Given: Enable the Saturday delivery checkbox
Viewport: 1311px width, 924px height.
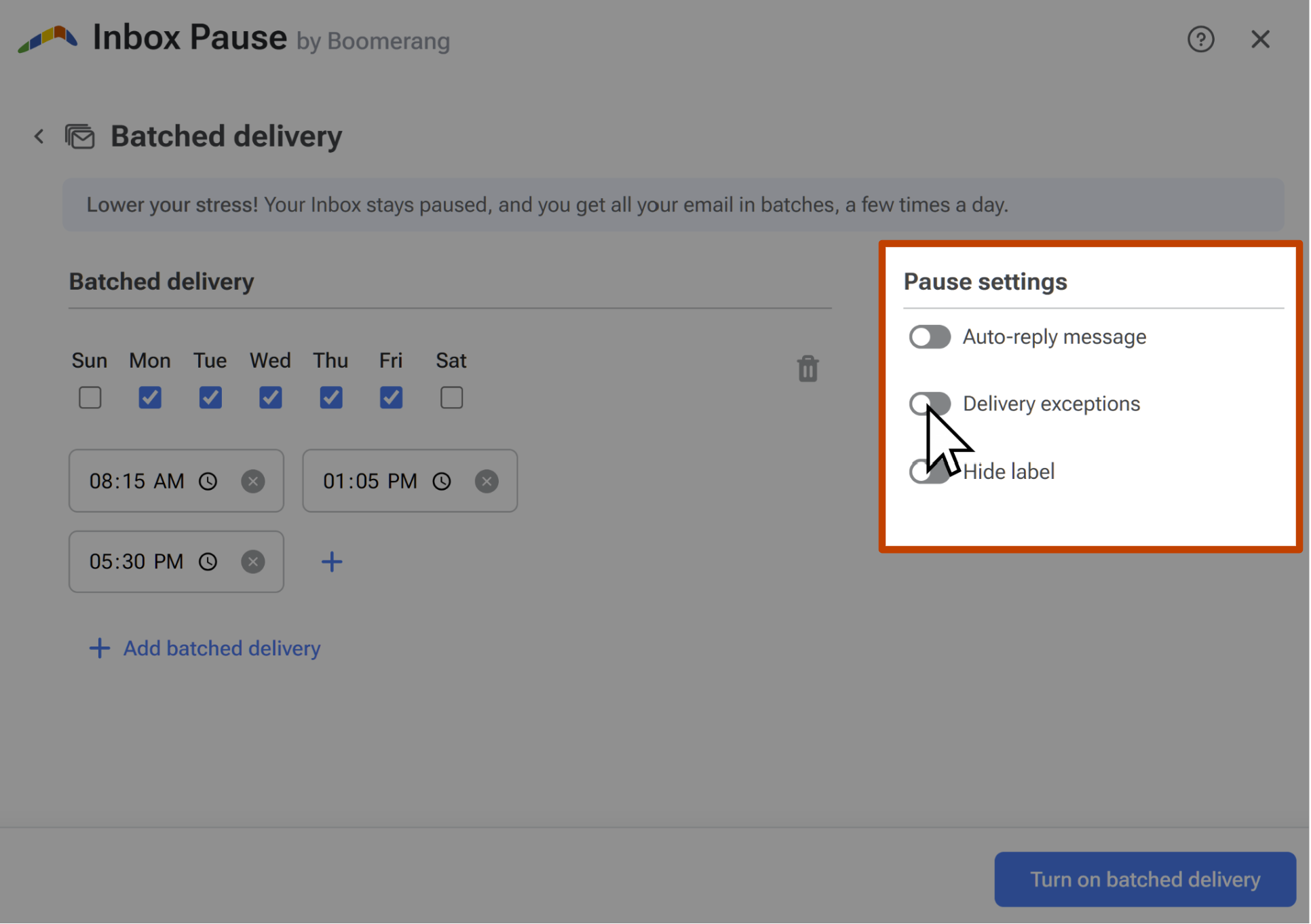Looking at the screenshot, I should [x=451, y=397].
